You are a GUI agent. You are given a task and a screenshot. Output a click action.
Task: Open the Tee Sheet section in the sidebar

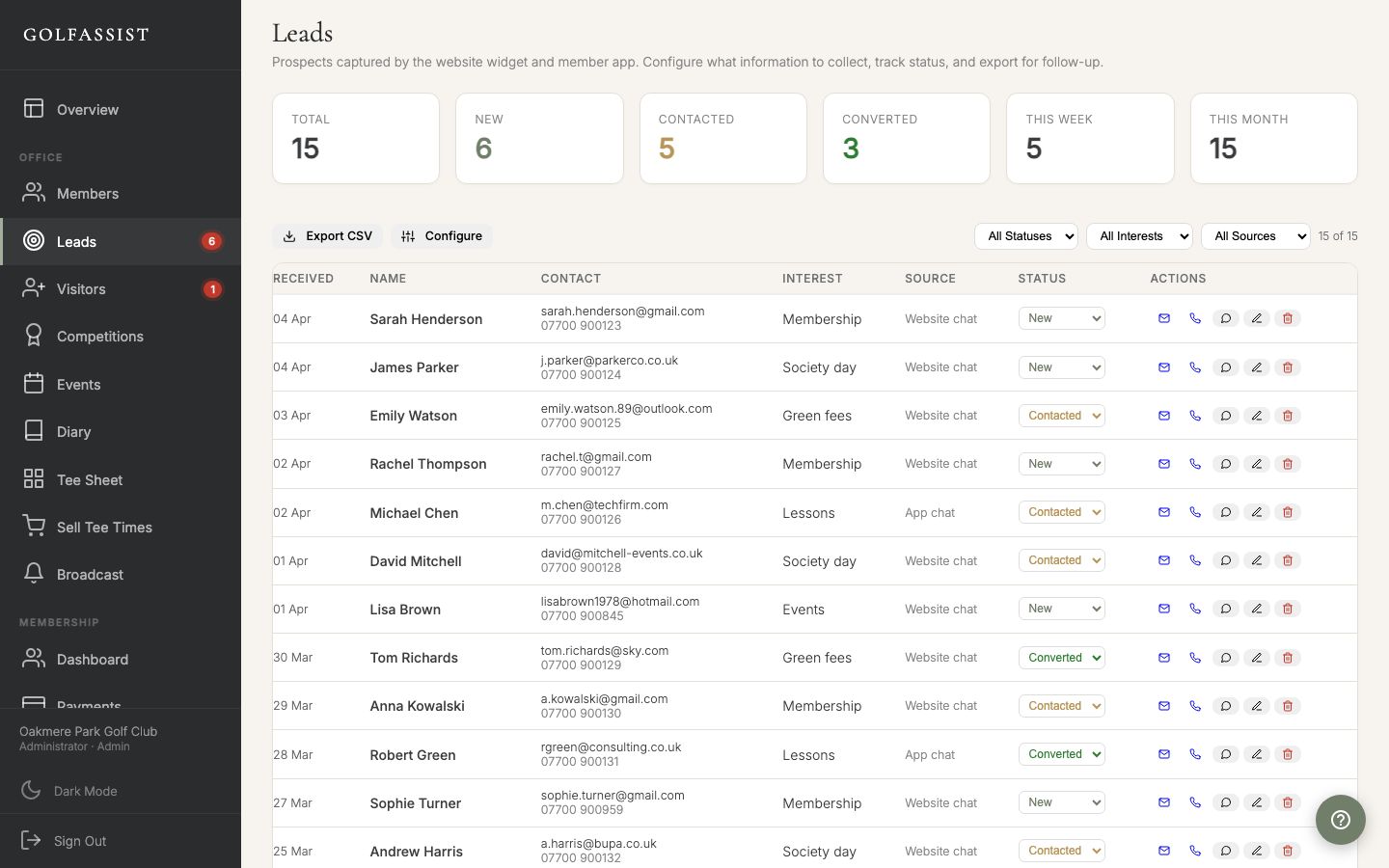pos(90,479)
